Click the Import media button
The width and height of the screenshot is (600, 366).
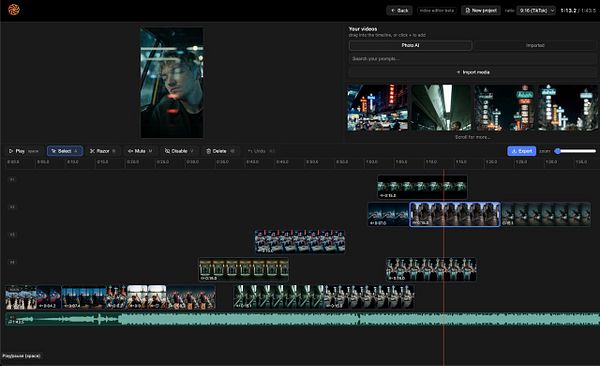pyautogui.click(x=473, y=72)
